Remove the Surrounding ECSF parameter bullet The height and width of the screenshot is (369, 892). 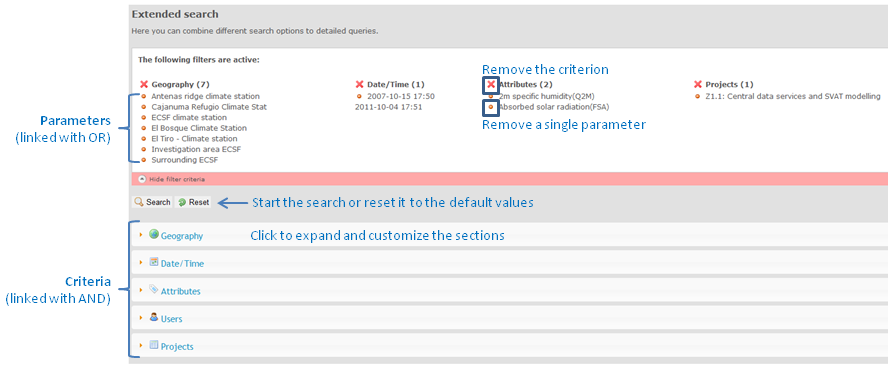click(x=144, y=160)
